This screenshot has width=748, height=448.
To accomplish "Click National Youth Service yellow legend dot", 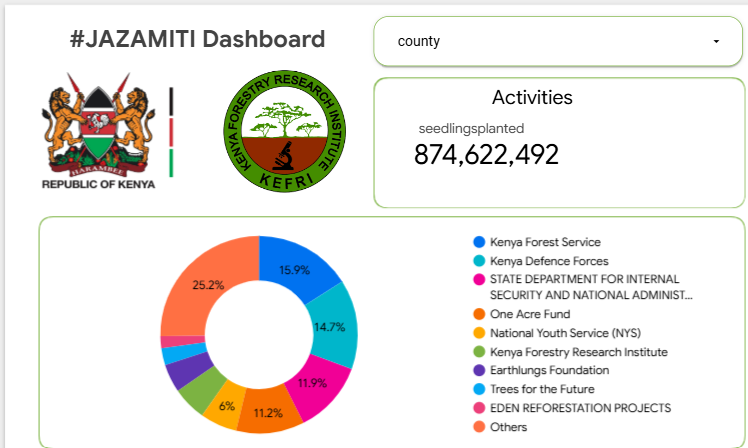I will click(x=479, y=333).
